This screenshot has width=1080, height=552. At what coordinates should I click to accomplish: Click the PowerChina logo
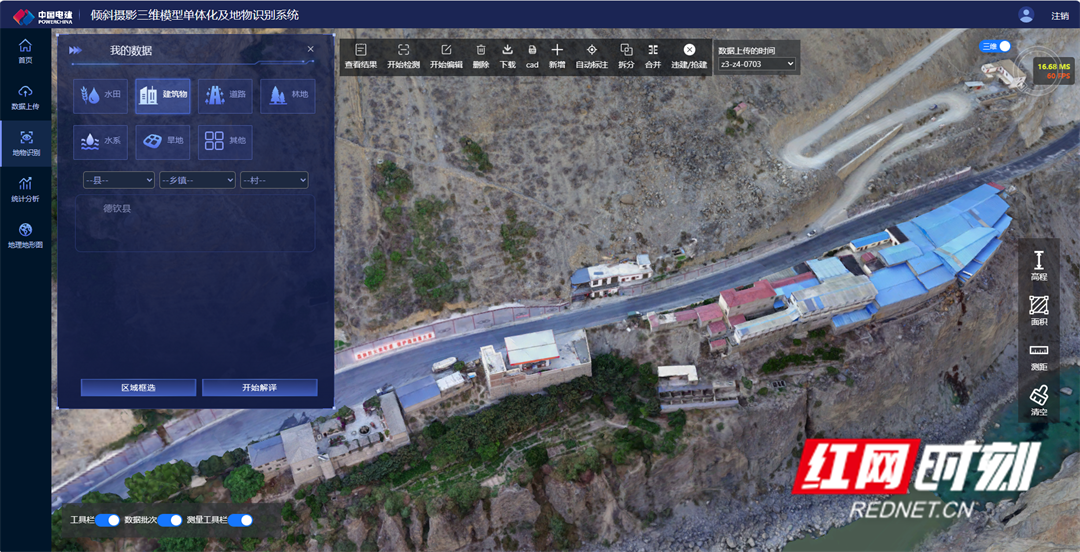click(43, 15)
